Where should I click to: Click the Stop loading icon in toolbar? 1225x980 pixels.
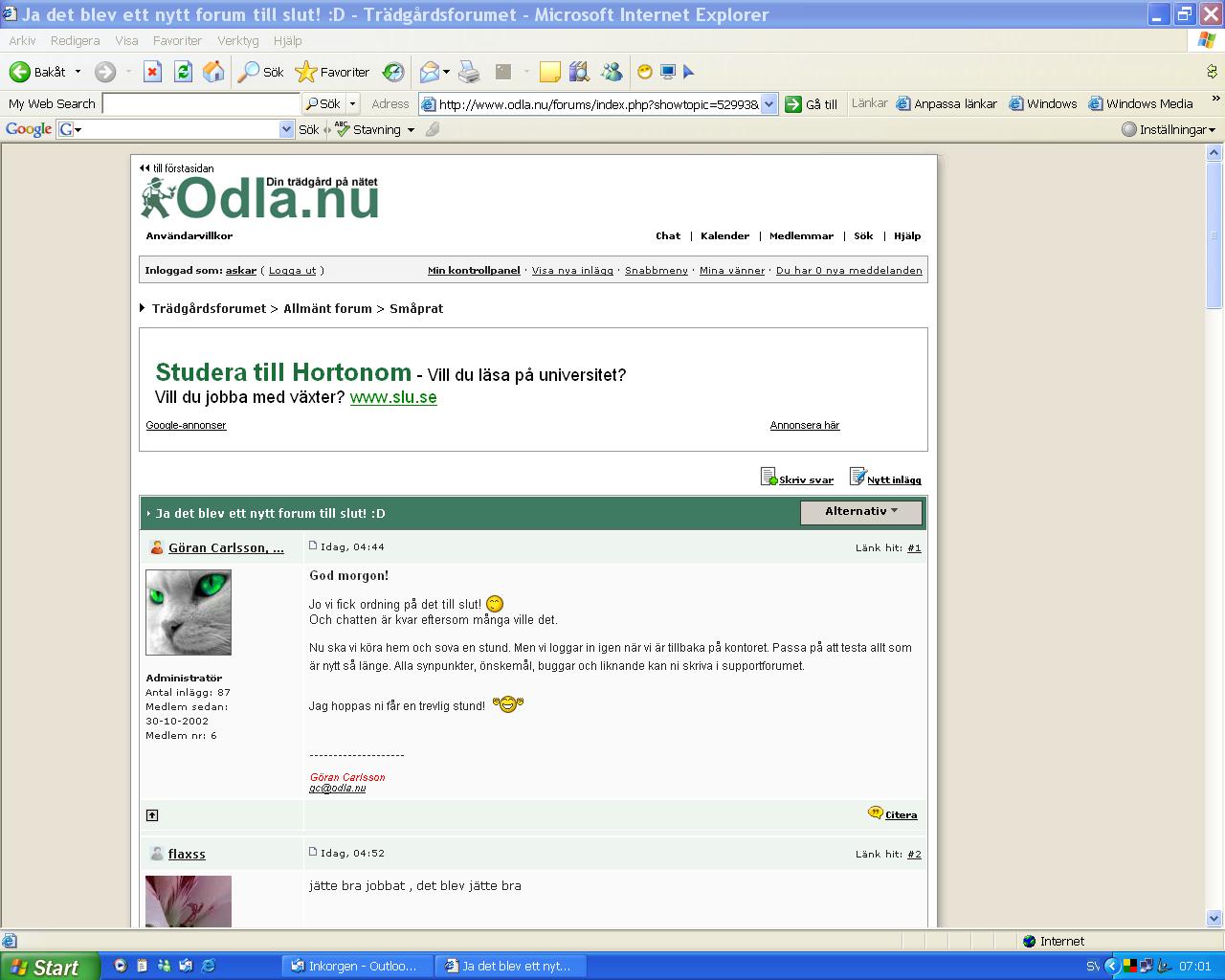152,72
